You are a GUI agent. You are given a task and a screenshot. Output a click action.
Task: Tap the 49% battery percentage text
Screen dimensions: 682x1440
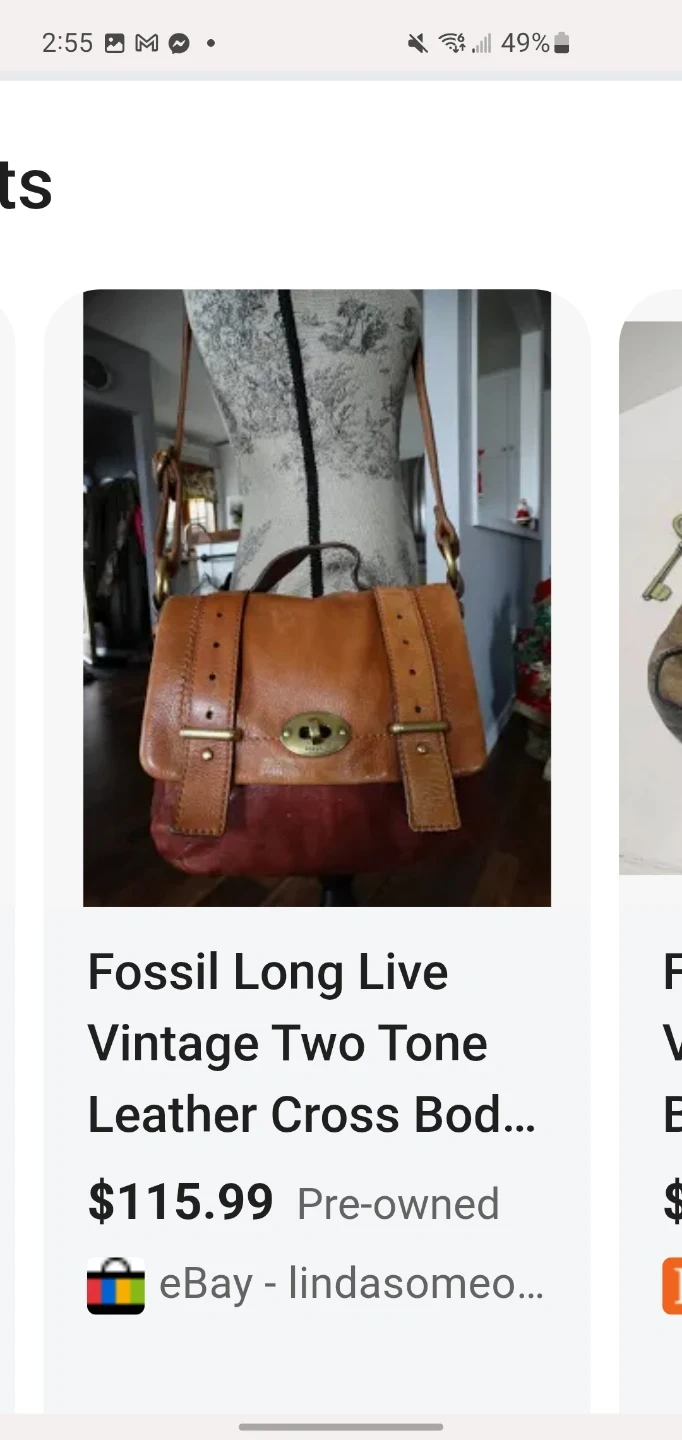525,43
